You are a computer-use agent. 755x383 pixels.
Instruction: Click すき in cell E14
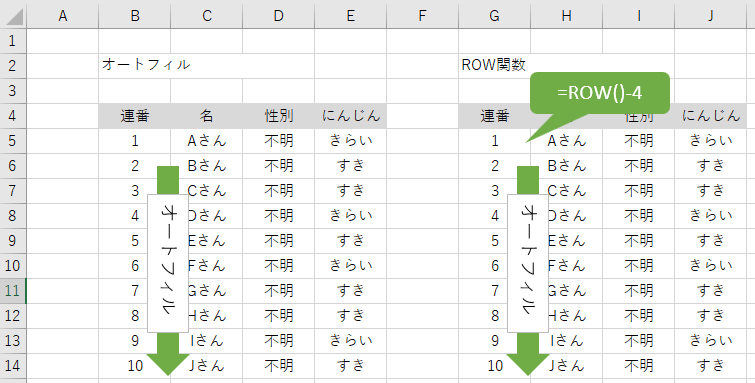[351, 366]
